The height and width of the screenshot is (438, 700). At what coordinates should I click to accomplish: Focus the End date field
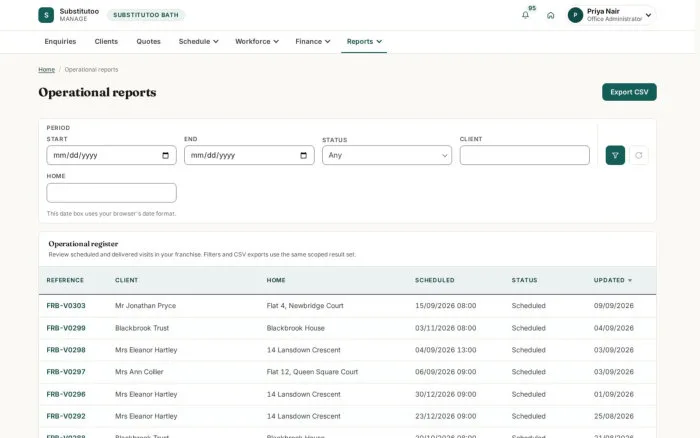click(x=249, y=155)
